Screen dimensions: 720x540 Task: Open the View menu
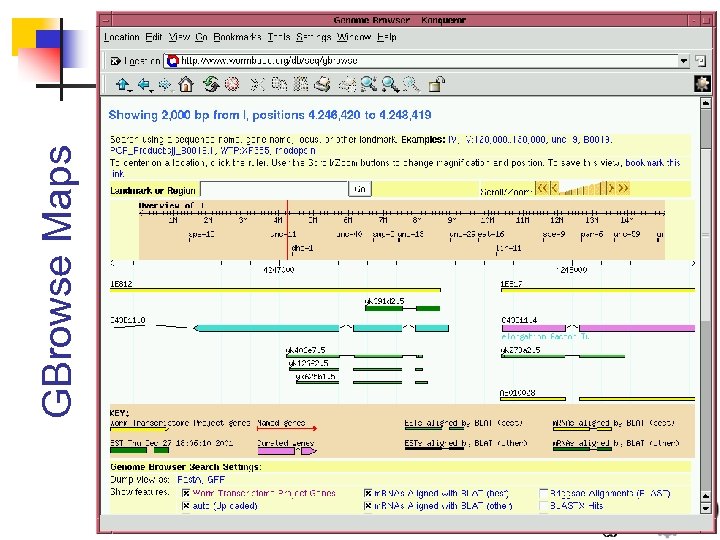click(179, 37)
